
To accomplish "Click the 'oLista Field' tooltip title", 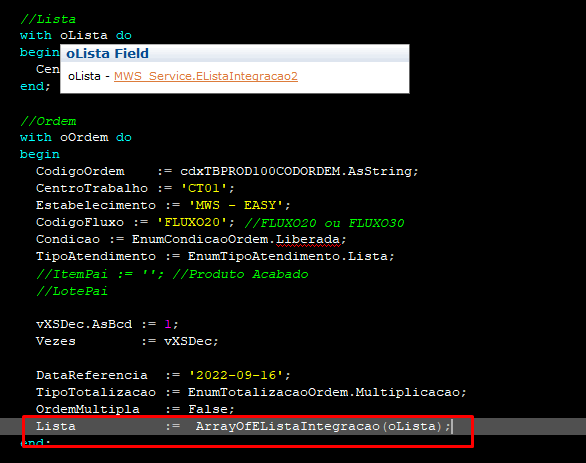I will 108,53.
